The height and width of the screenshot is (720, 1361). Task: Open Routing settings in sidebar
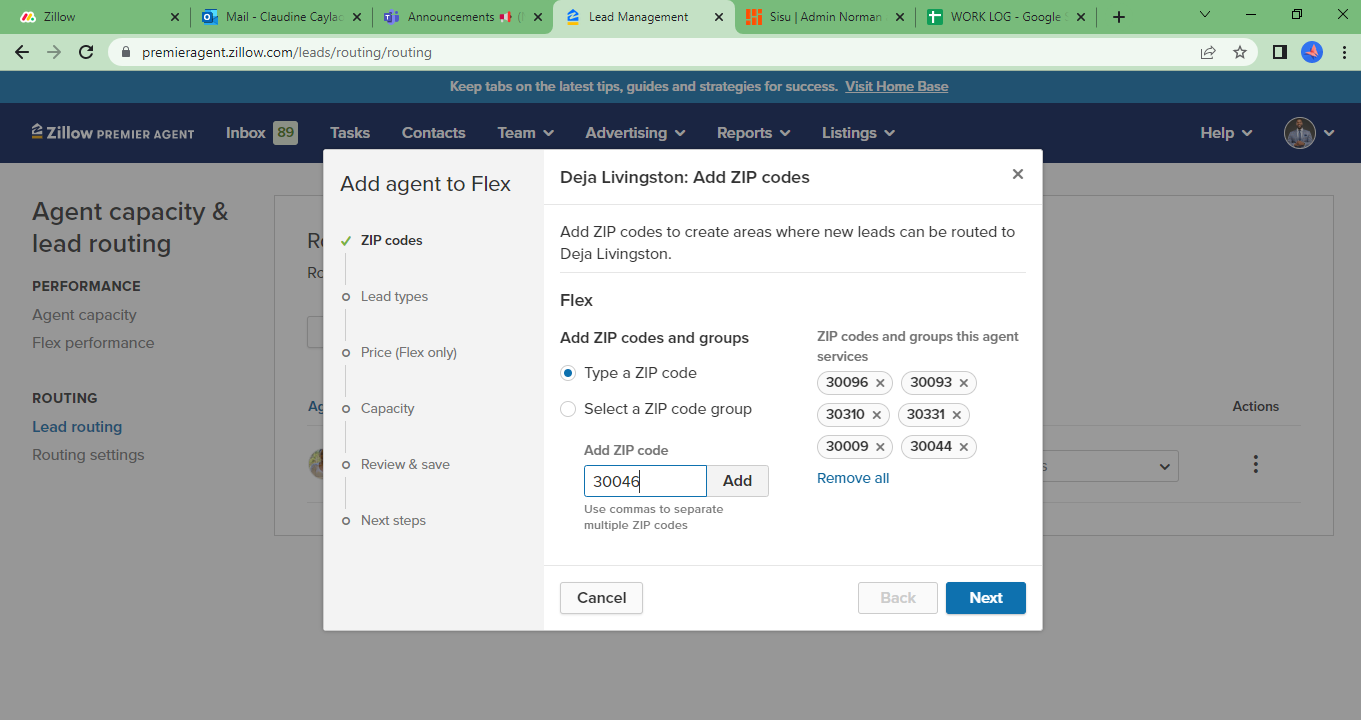(x=88, y=455)
